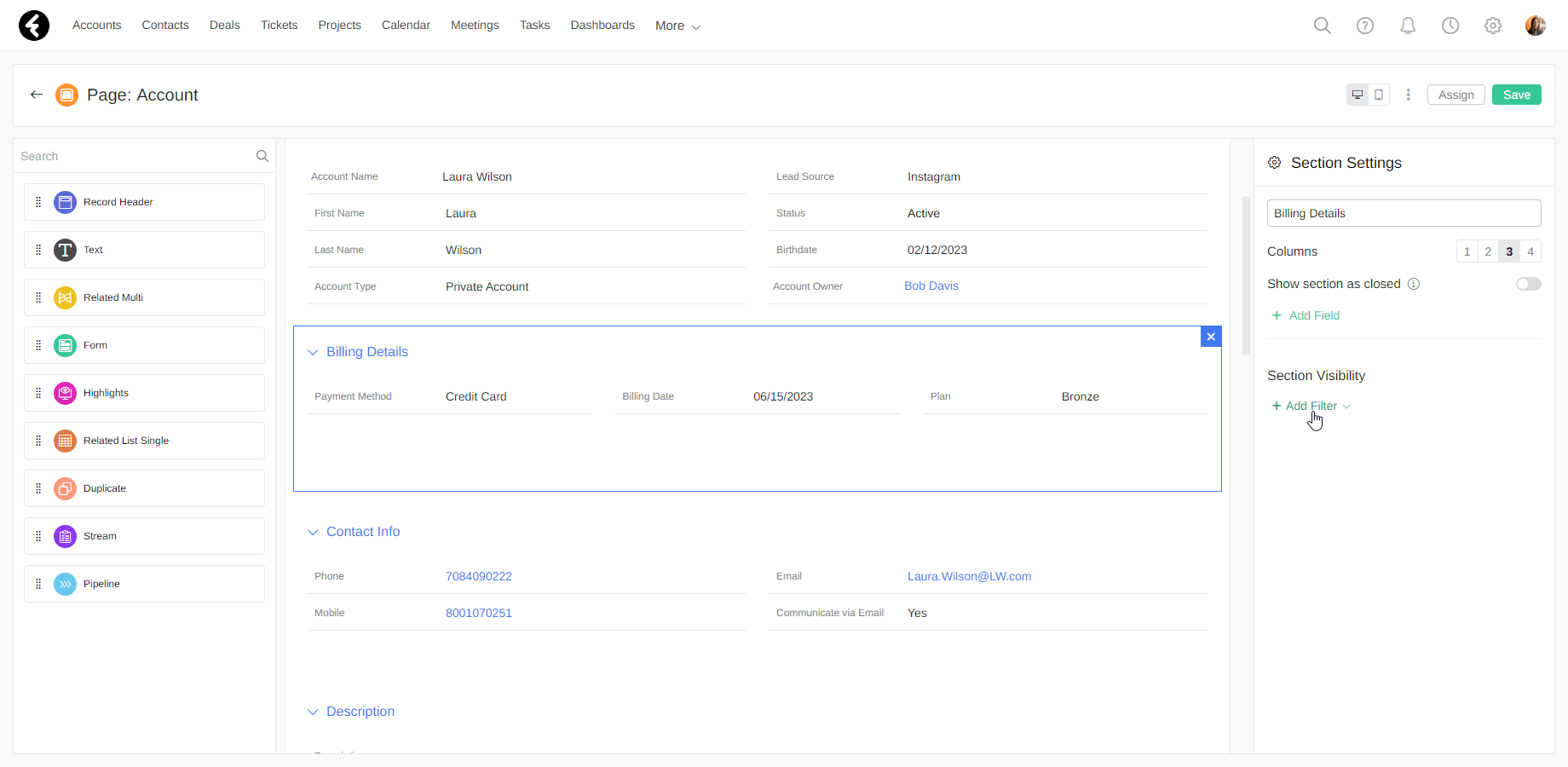Click the info icon beside Show section as closed
The width and height of the screenshot is (1568, 767).
[1414, 284]
